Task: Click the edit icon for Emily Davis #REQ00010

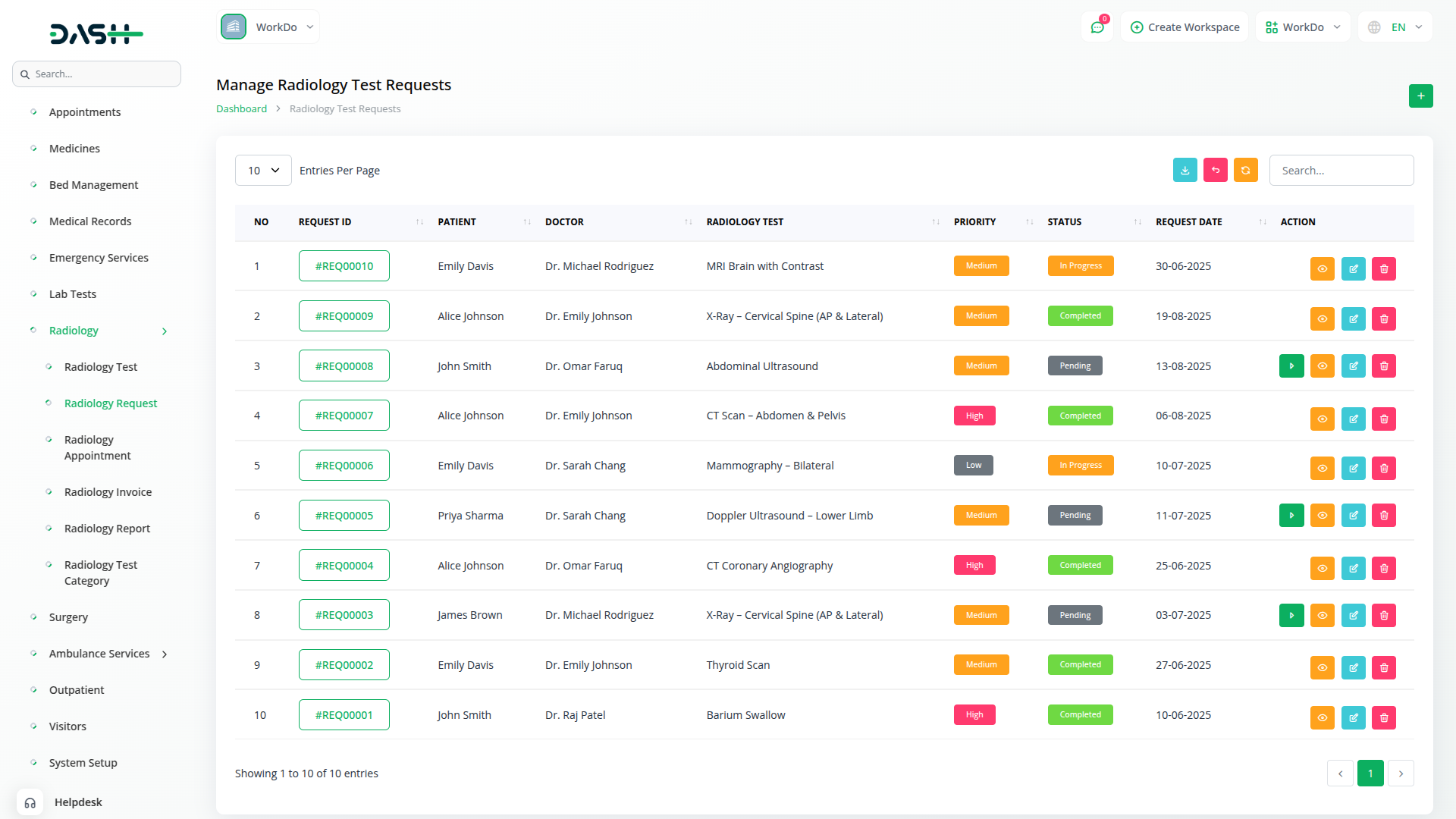Action: [x=1353, y=268]
